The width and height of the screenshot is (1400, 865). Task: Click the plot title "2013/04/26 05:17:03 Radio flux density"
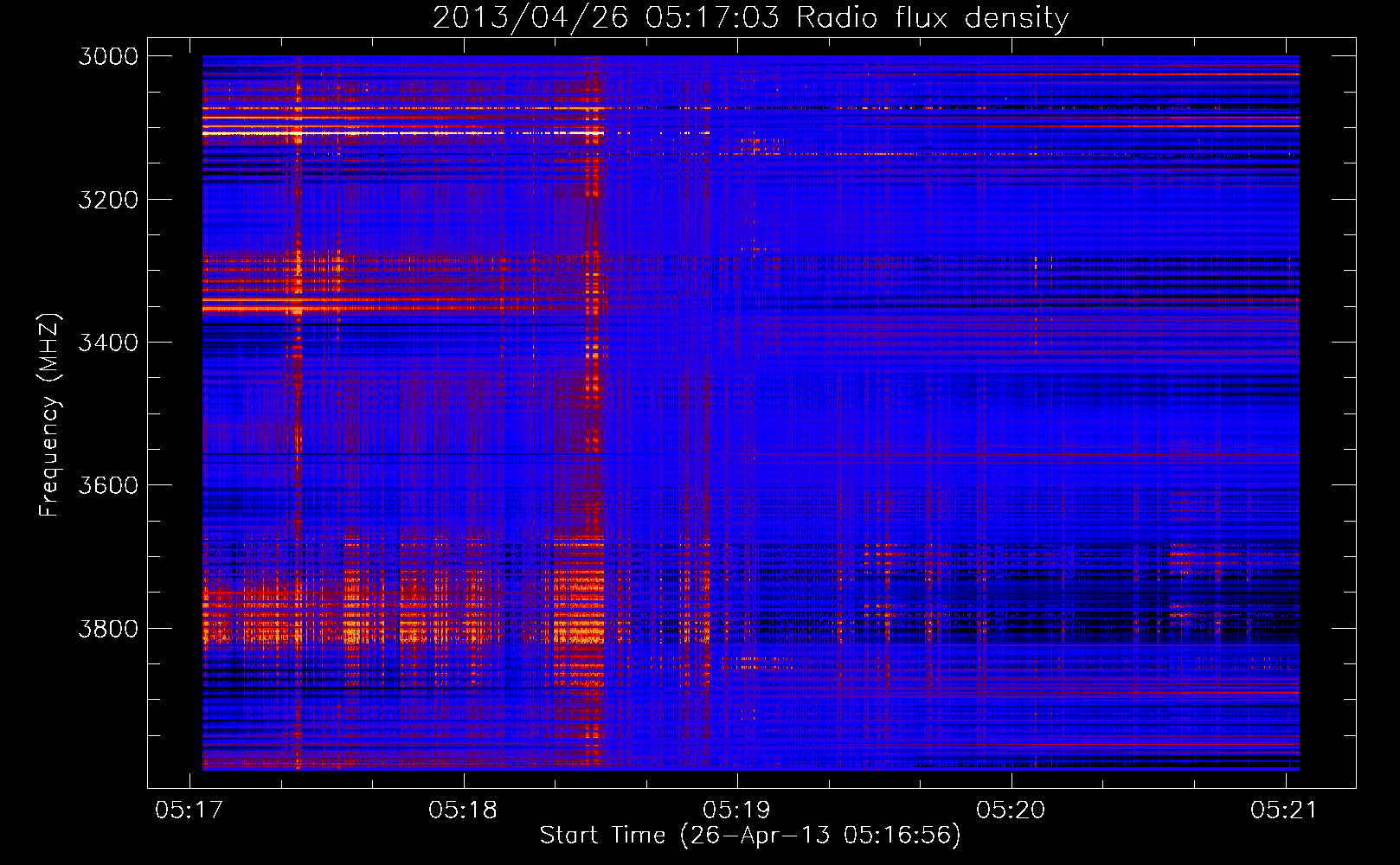(750, 17)
